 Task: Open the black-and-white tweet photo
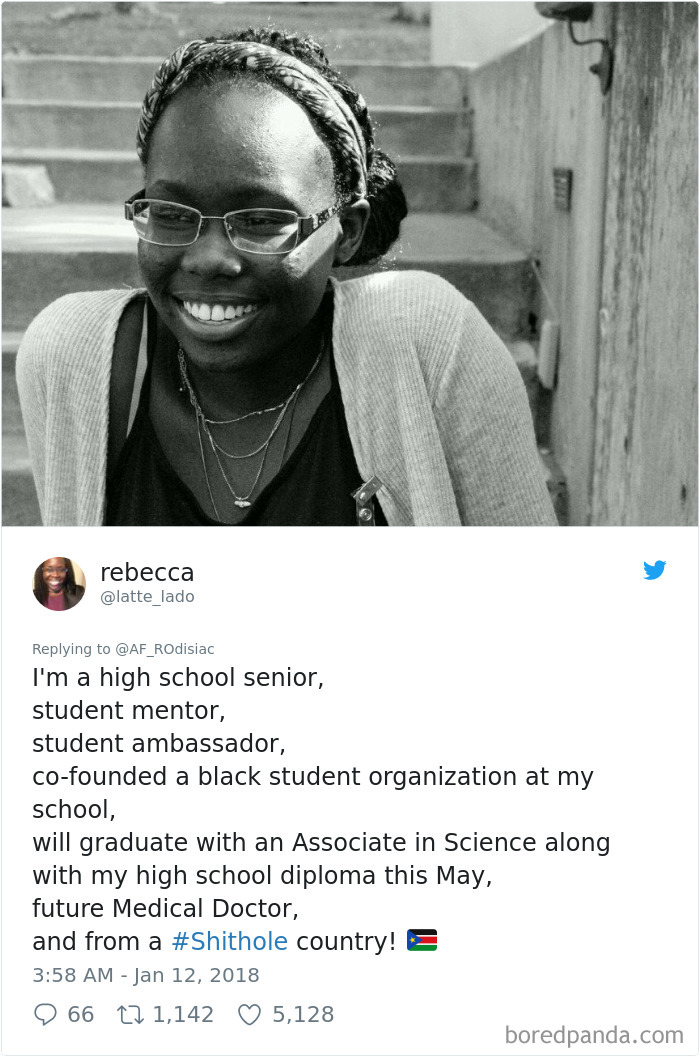[350, 264]
